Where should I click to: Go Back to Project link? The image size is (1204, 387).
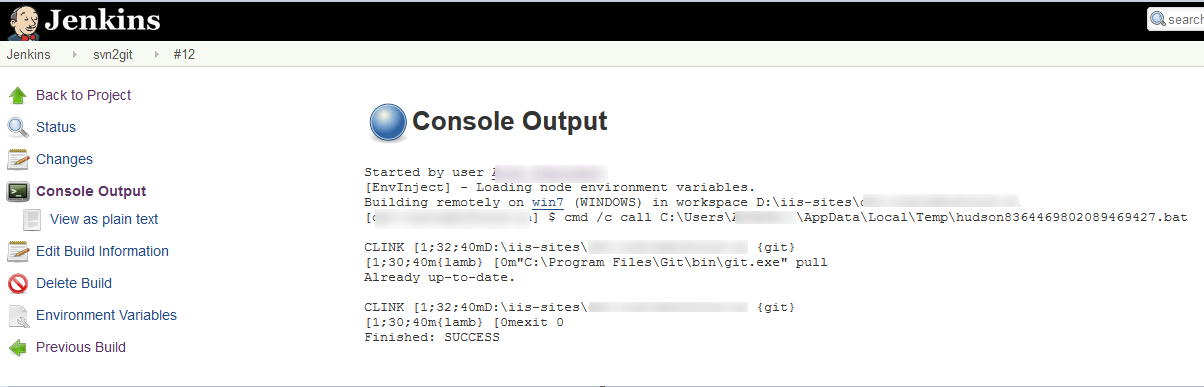click(x=83, y=95)
